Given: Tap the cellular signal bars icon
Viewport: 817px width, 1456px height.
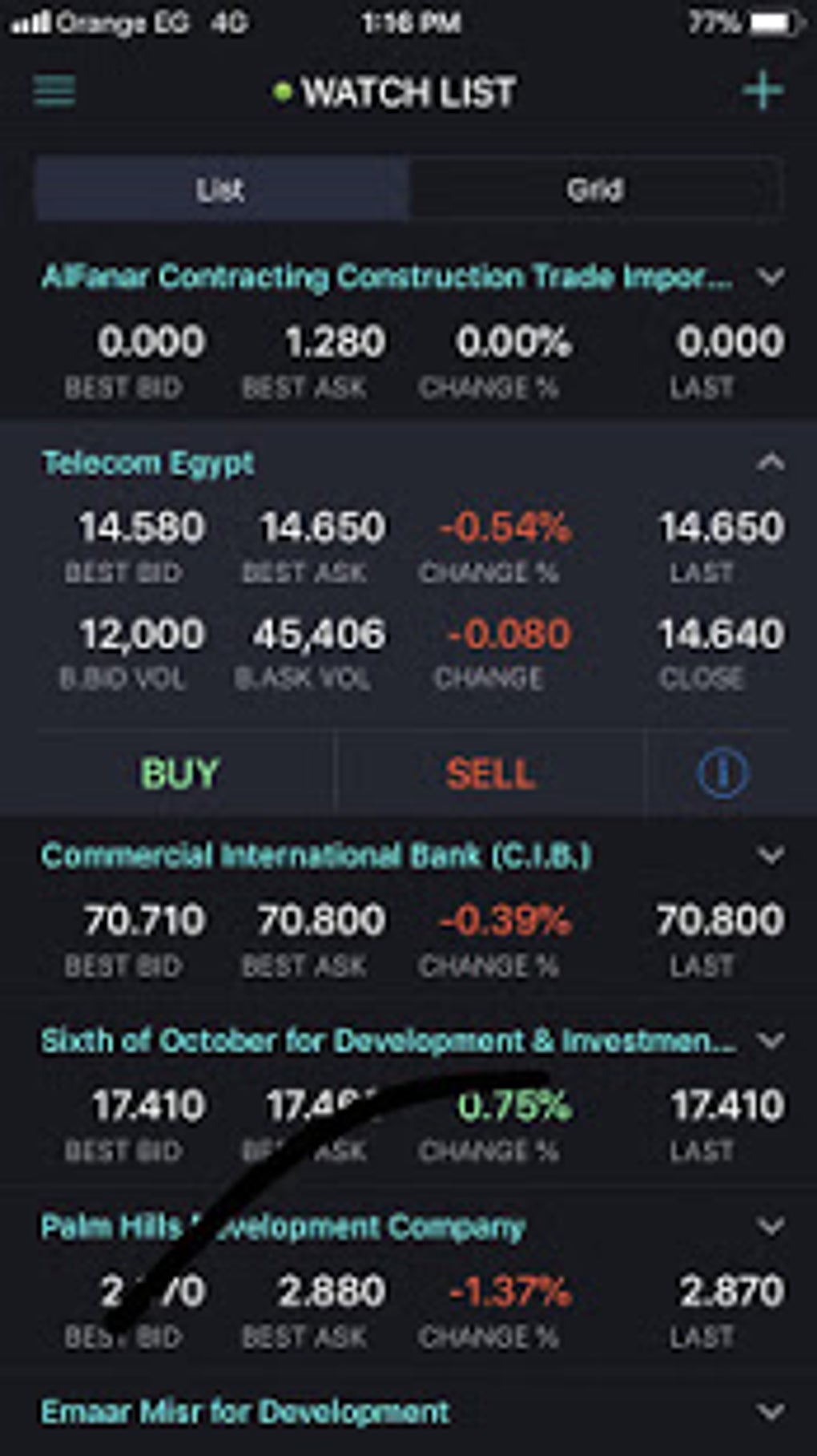Looking at the screenshot, I should tap(30, 23).
